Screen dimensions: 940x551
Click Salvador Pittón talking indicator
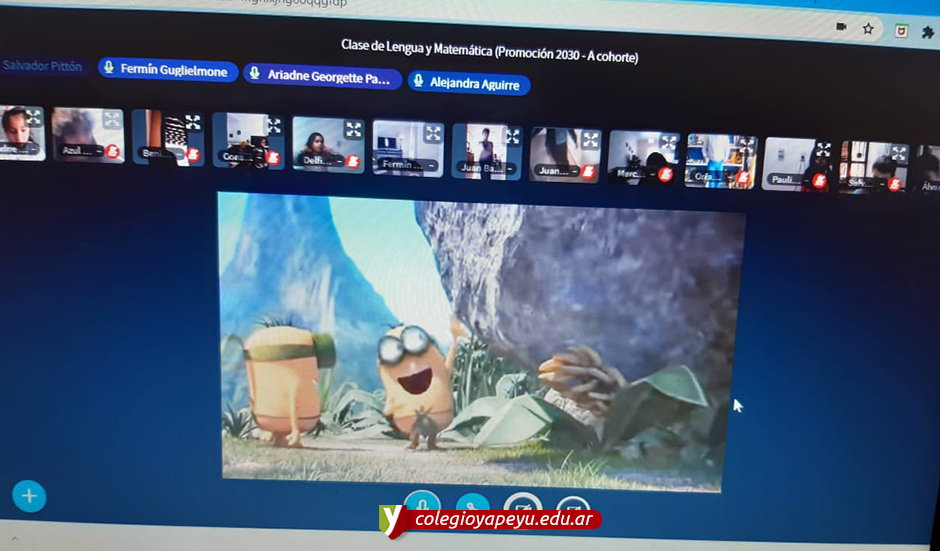42,66
